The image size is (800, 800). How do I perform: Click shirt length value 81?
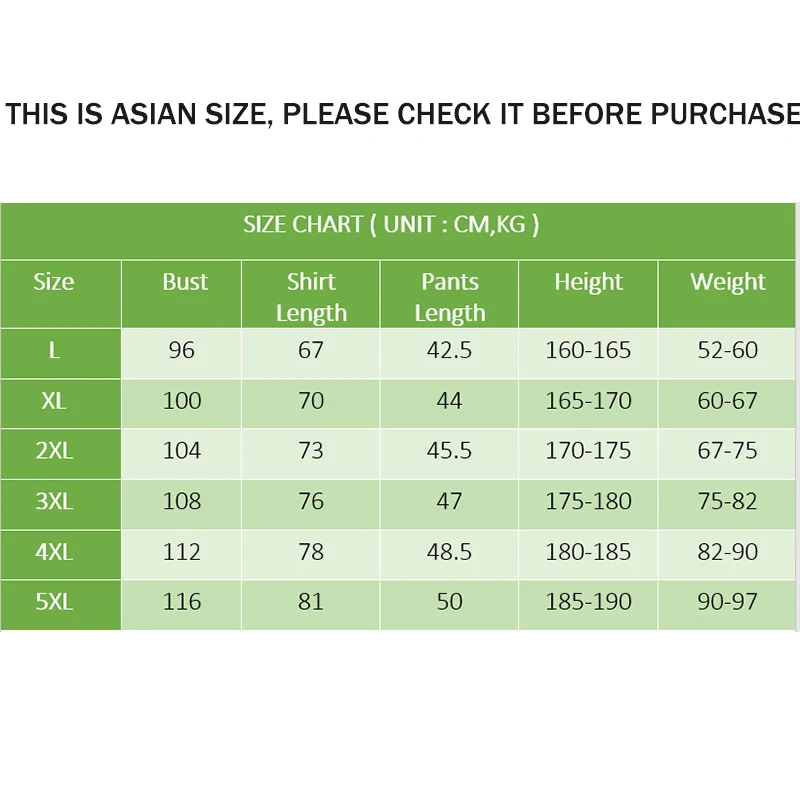point(311,602)
